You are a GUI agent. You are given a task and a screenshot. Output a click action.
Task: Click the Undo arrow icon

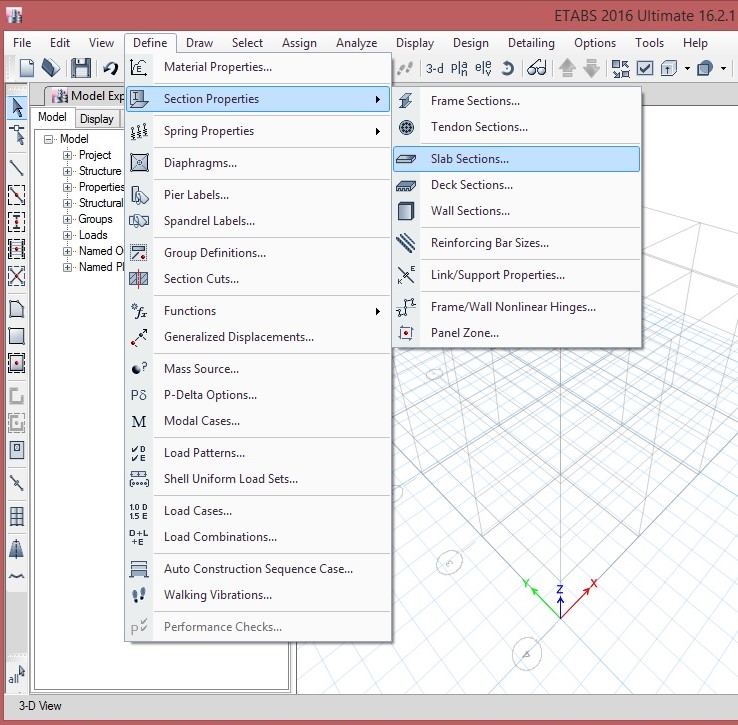click(110, 68)
